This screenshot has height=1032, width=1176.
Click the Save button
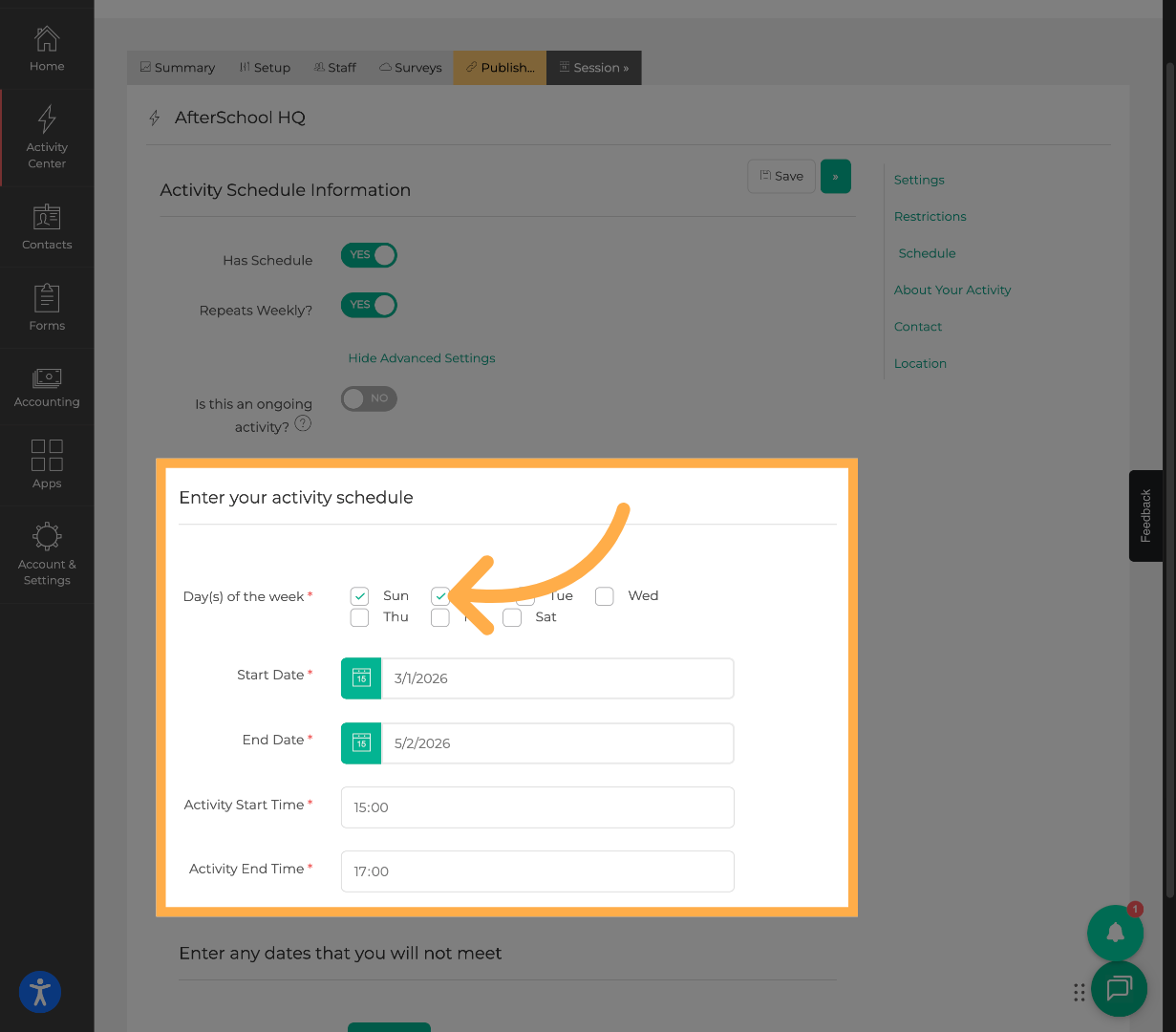pos(781,176)
